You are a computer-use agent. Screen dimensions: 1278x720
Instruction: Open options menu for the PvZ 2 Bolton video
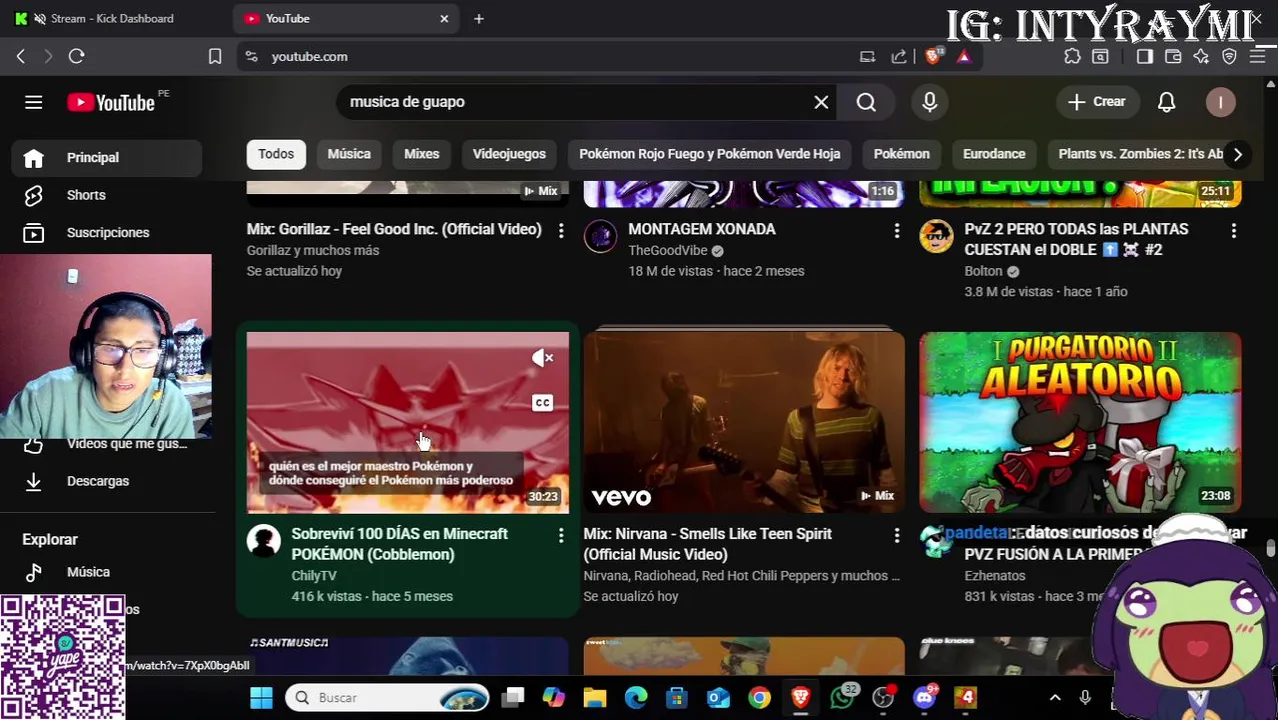click(1234, 231)
